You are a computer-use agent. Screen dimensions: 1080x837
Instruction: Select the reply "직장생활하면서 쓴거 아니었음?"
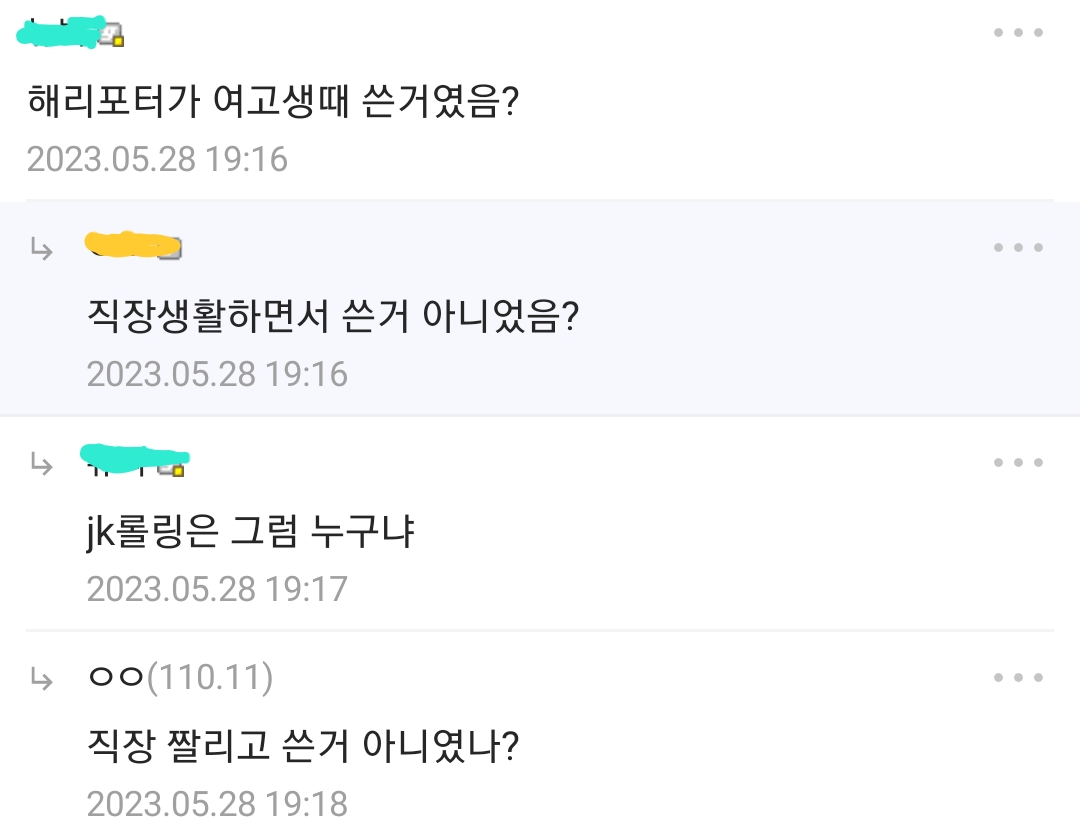click(x=334, y=317)
